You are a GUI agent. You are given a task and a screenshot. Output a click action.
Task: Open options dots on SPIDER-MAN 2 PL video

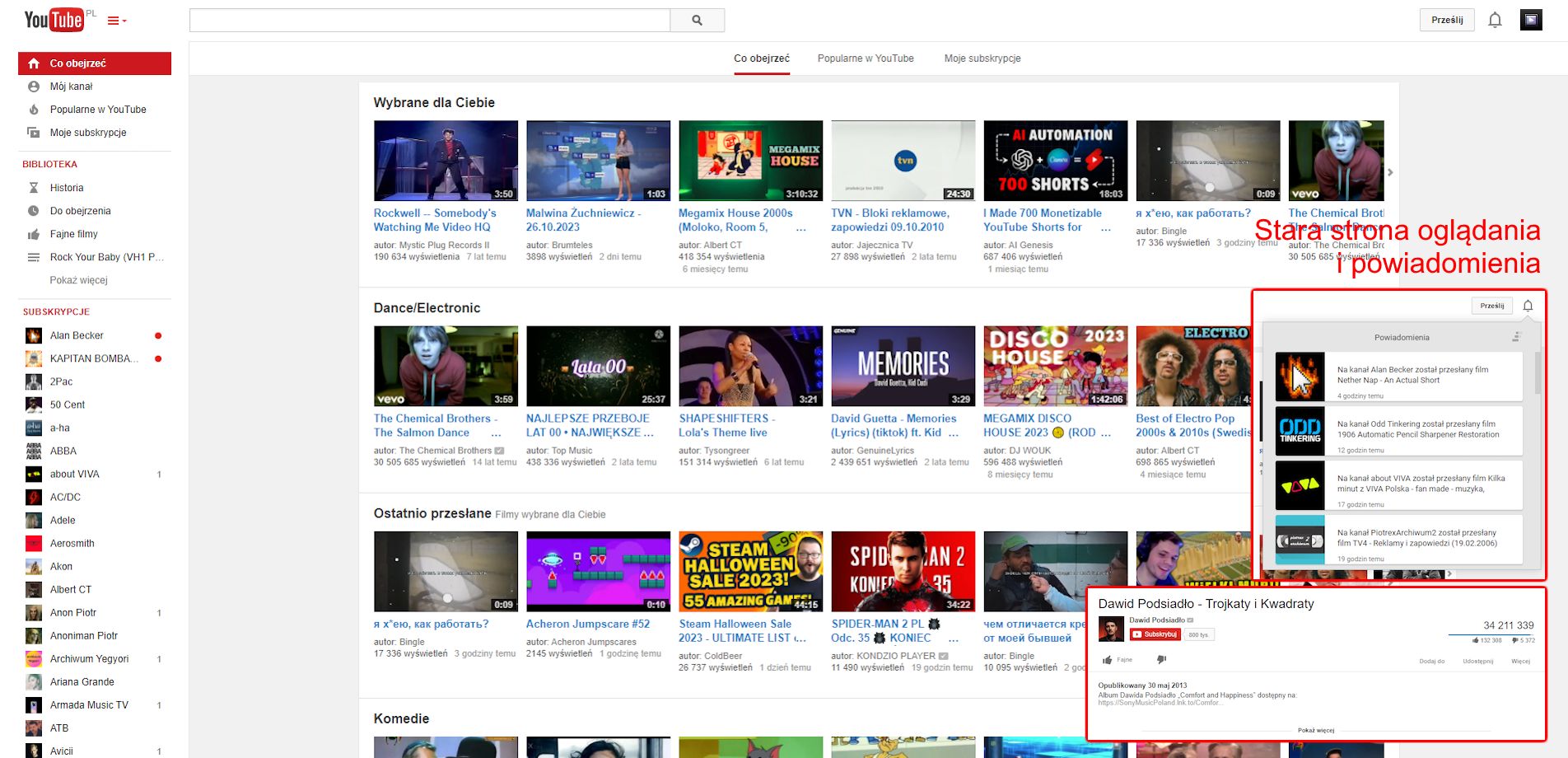click(954, 639)
